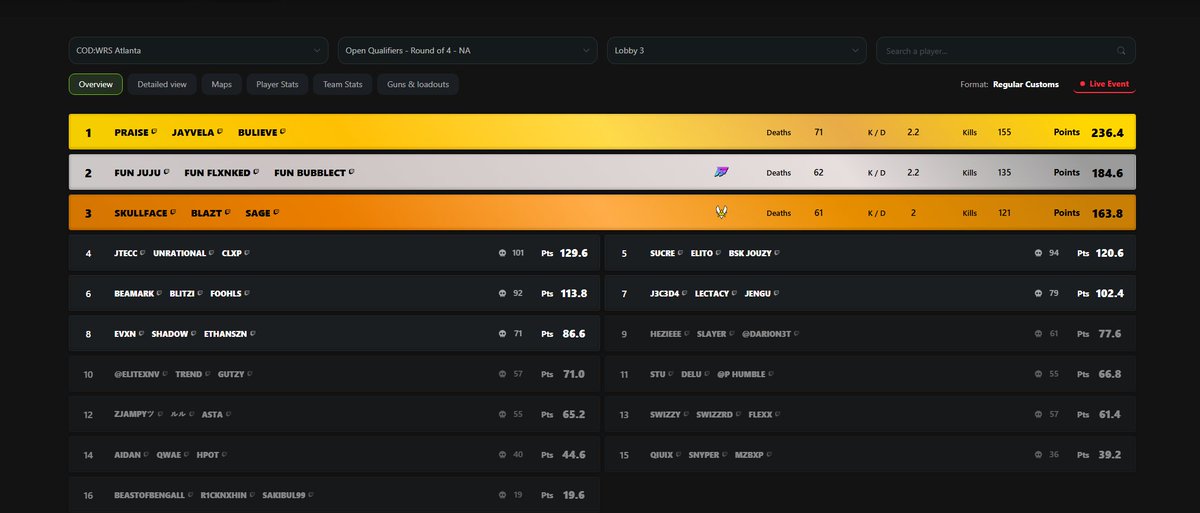Click the Twitch icon next to FUN FLXNKED
1200x513 pixels.
tap(255, 173)
